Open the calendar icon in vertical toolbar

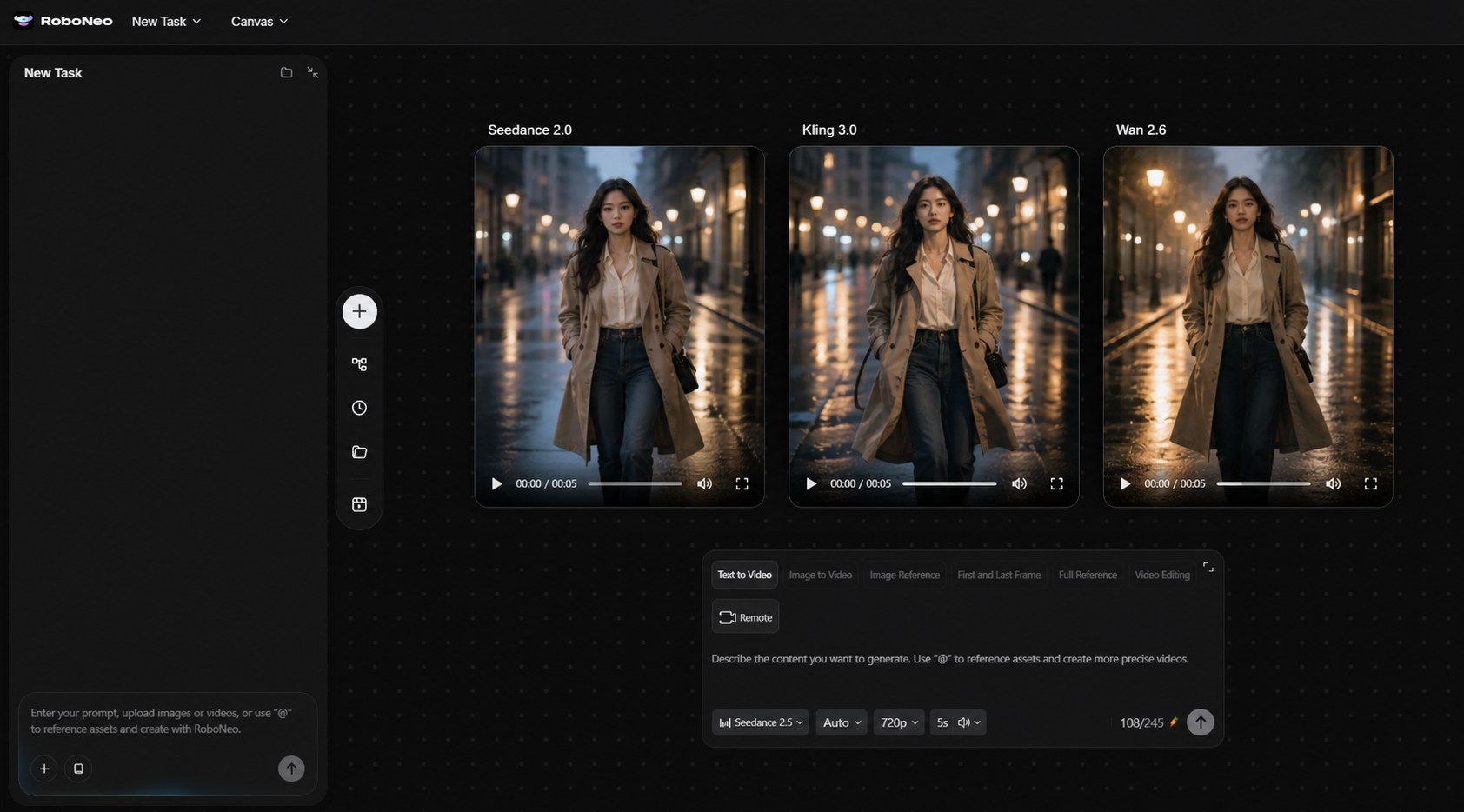coord(359,504)
